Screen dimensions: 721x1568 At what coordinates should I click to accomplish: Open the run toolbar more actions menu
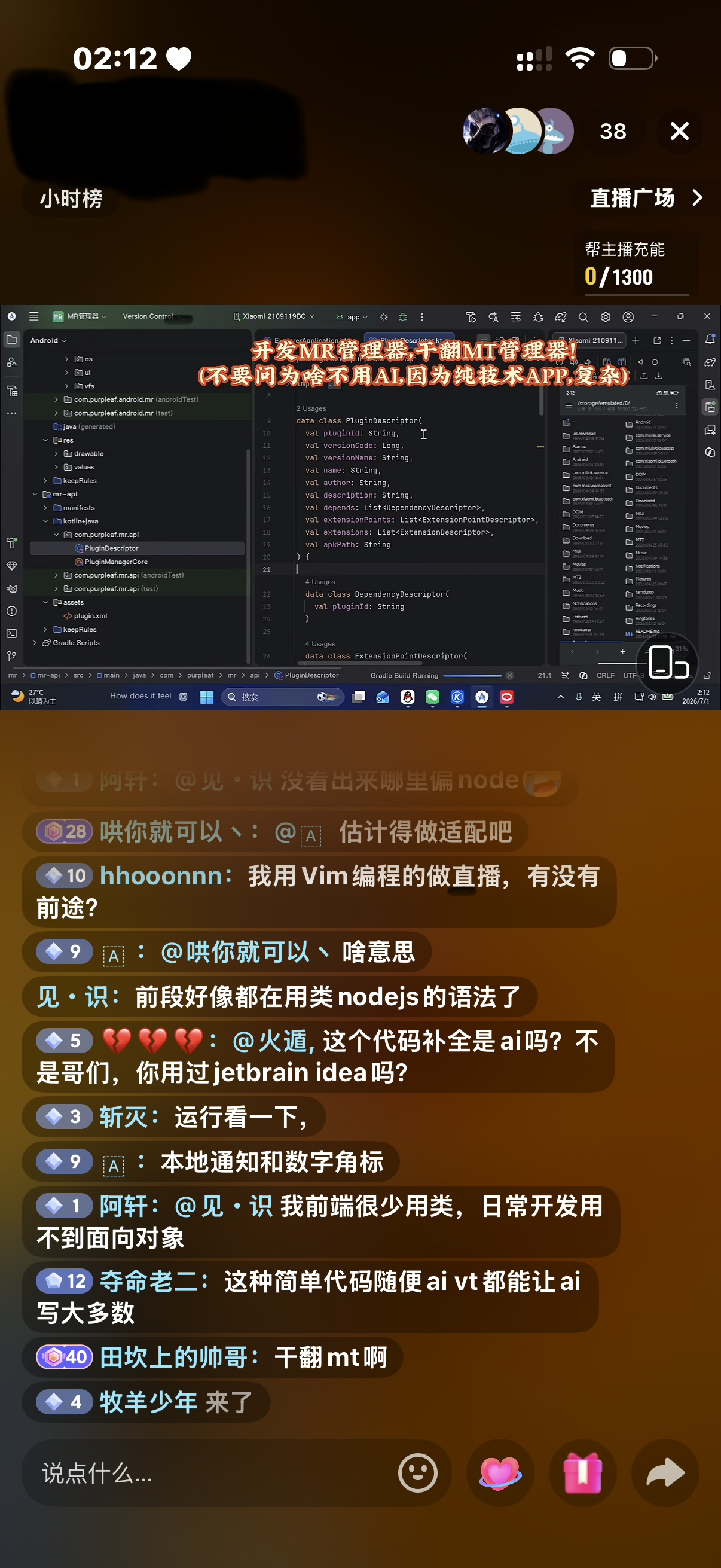point(421,316)
